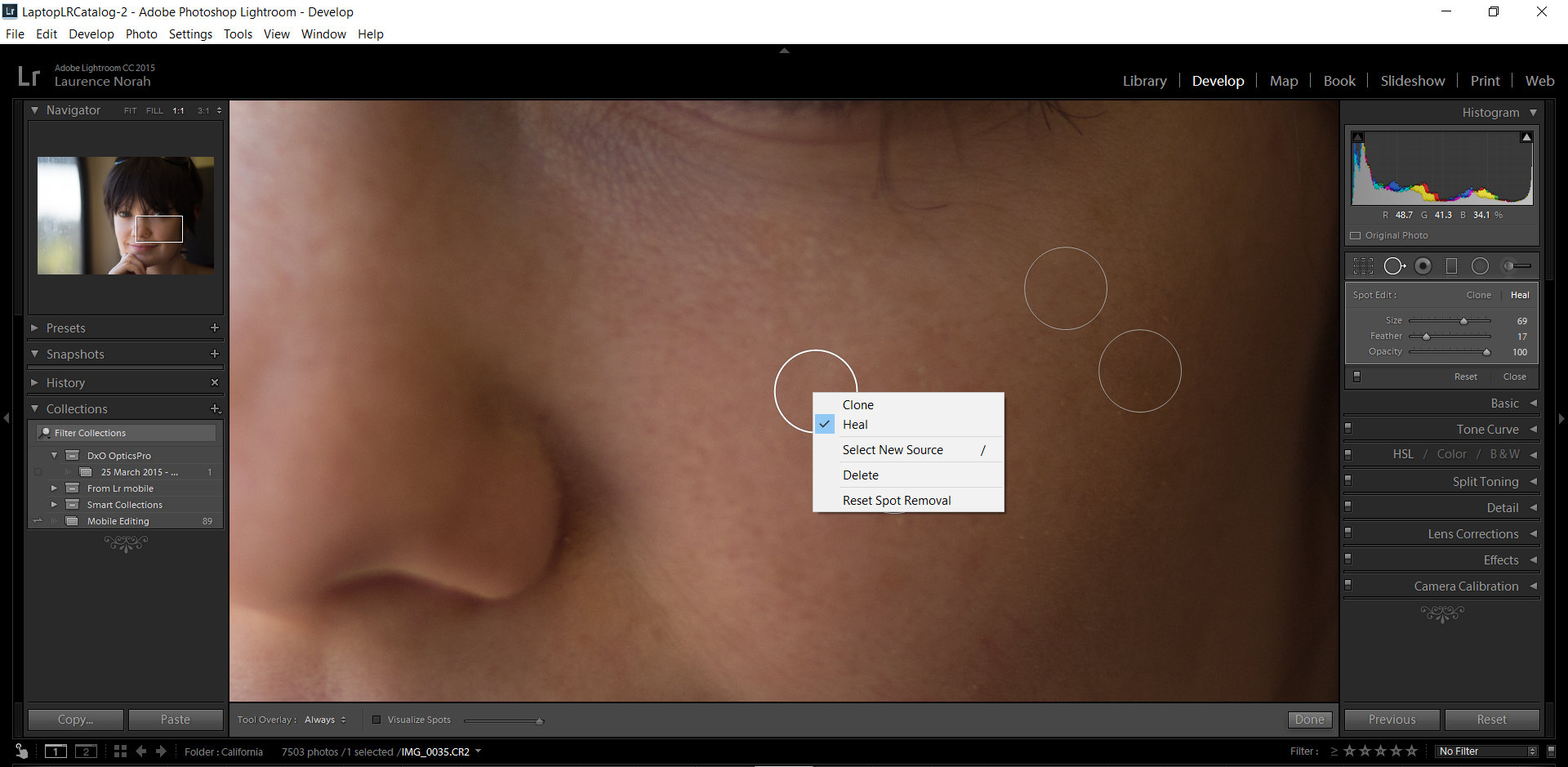The image size is (1568, 767).
Task: Click the Done button
Action: pos(1310,720)
